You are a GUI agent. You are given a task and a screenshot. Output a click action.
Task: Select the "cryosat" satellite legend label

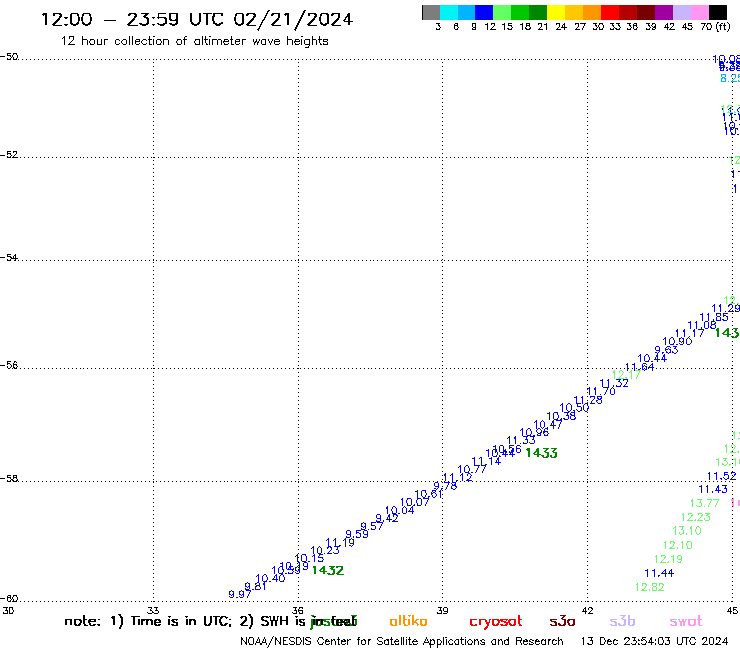click(496, 622)
